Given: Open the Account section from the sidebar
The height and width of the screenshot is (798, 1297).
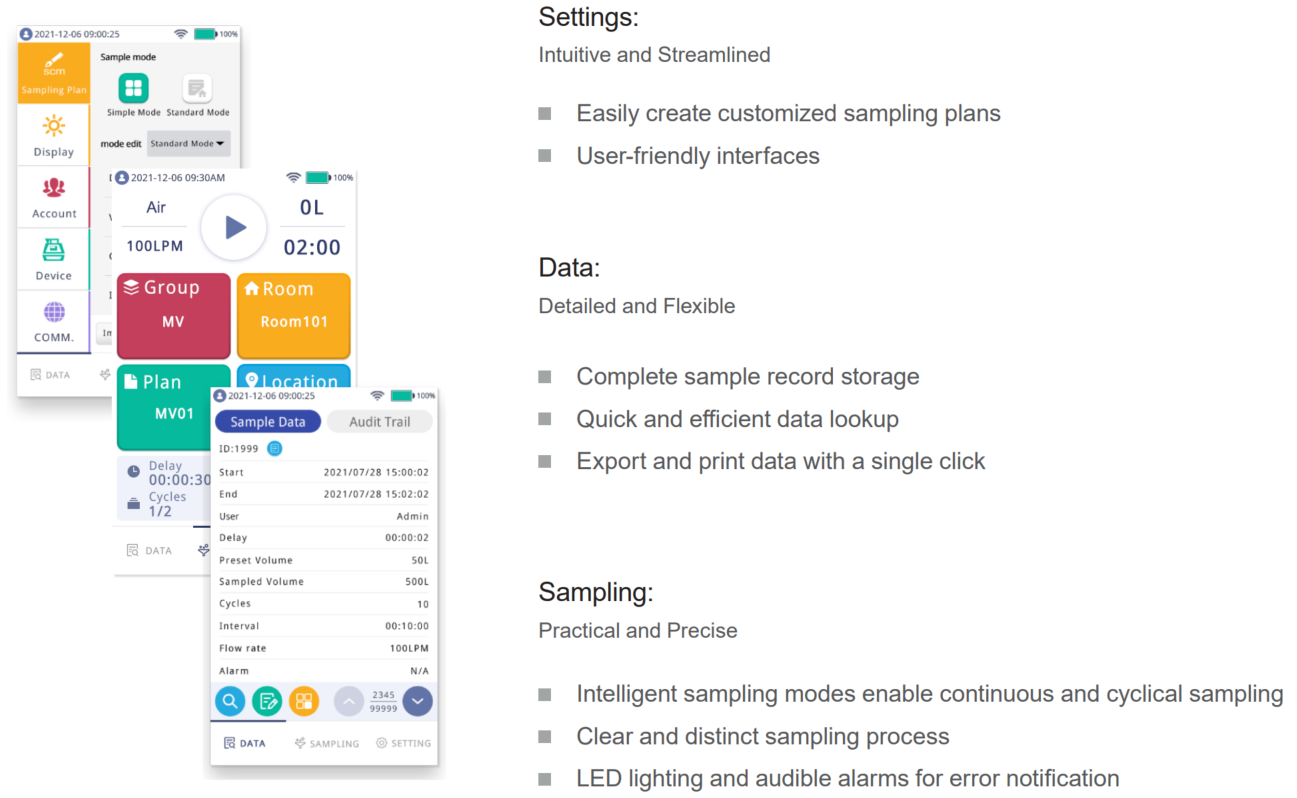Looking at the screenshot, I should [x=52, y=196].
